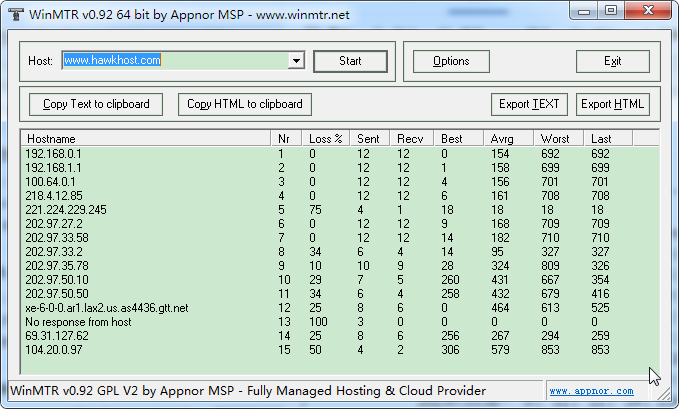Click Copy HTML to clipboard
Image resolution: width=679 pixels, height=409 pixels.
click(245, 104)
